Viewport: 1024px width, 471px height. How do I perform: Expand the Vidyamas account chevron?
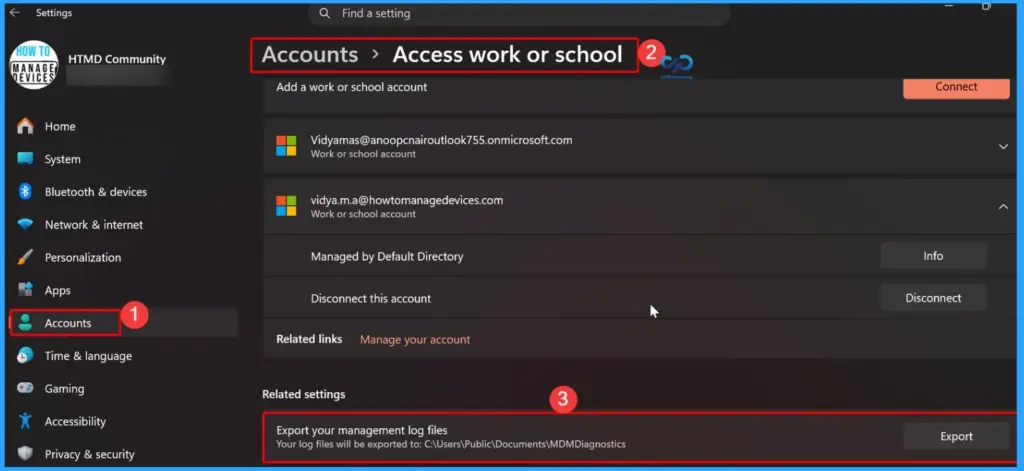[1003, 146]
